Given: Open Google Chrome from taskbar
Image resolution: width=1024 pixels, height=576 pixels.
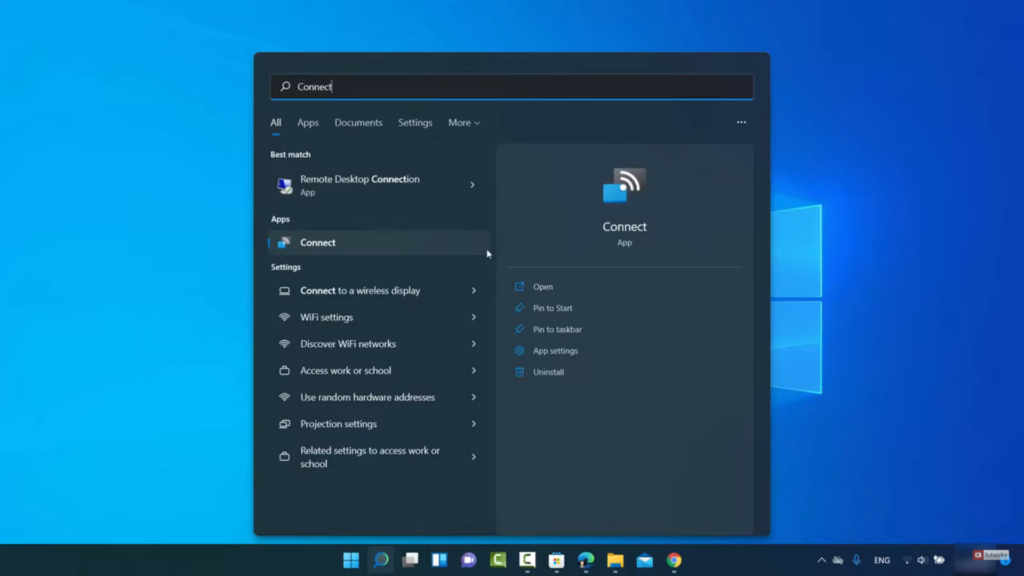Looking at the screenshot, I should click(674, 560).
